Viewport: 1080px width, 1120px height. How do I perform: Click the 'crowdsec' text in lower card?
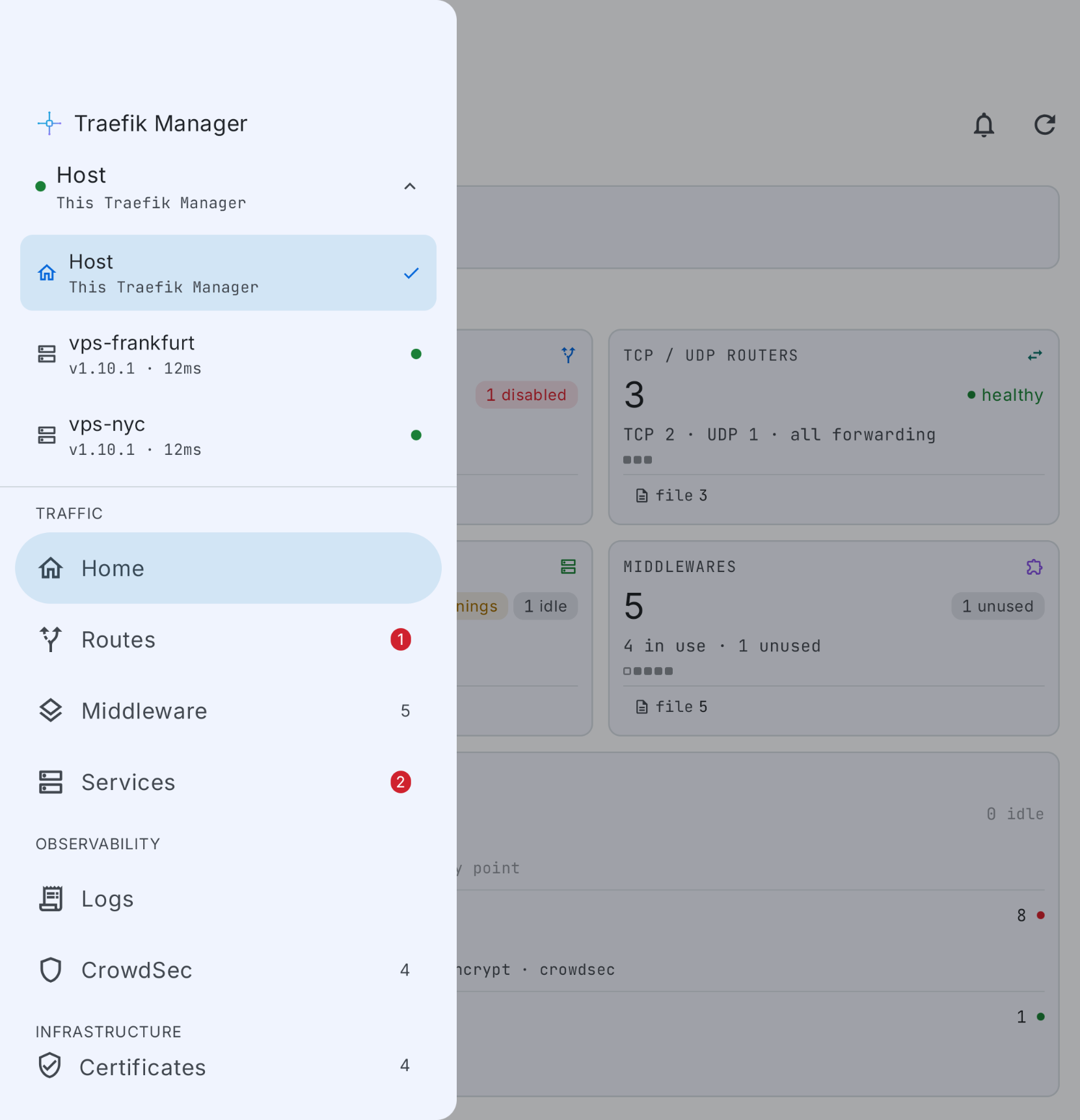[x=577, y=970]
